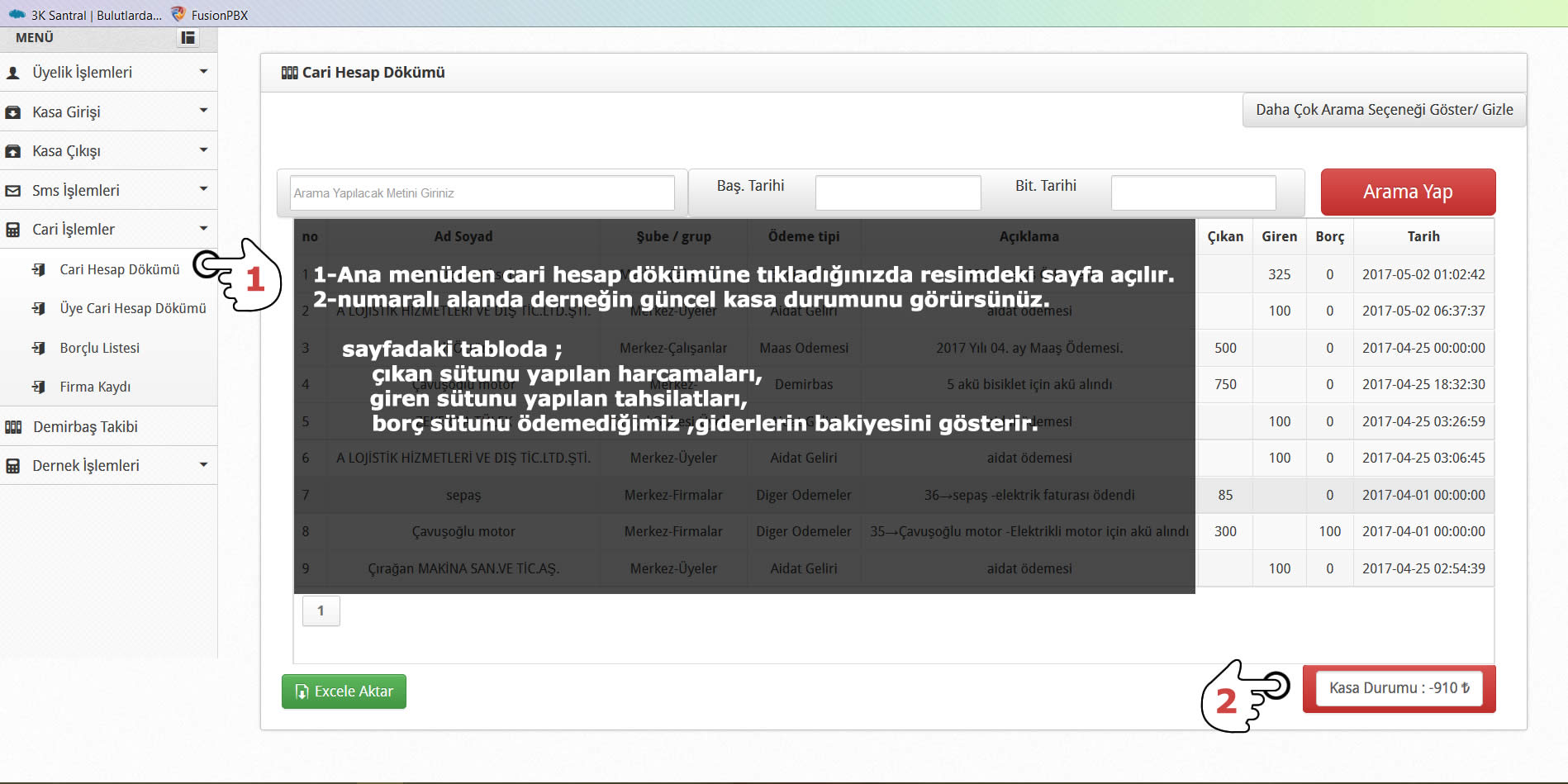Screen dimensions: 1568x784
Task: Expand the Dernek İşlemleri dropdown arrow
Action: (x=203, y=465)
